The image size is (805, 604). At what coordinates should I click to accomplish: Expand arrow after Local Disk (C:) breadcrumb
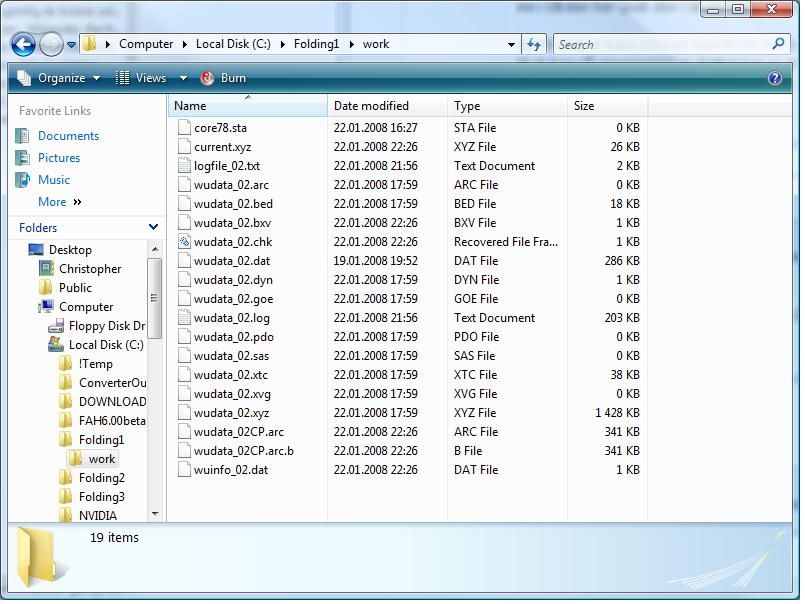(282, 45)
